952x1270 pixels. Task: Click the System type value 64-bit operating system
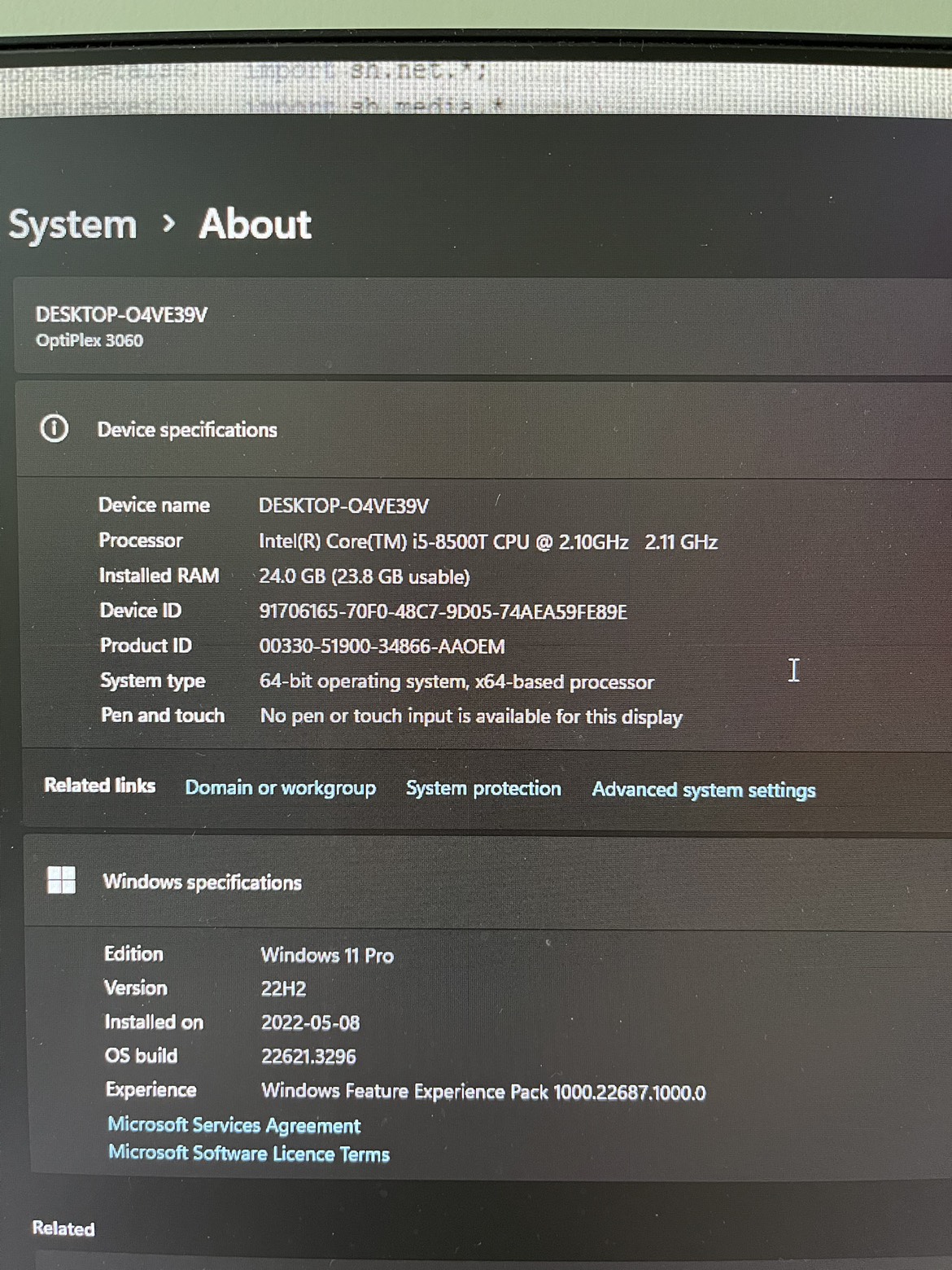coord(456,681)
